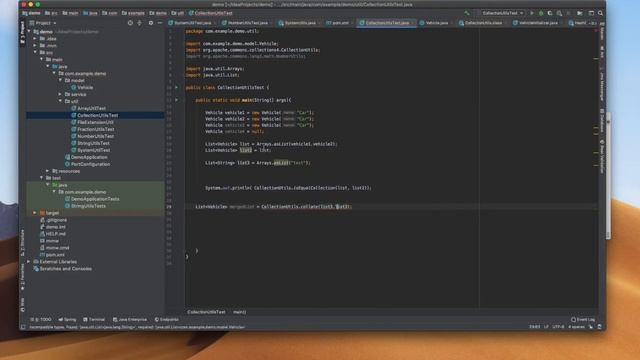
Task: Open FractionUtilsTest in project tree
Action: (96, 129)
